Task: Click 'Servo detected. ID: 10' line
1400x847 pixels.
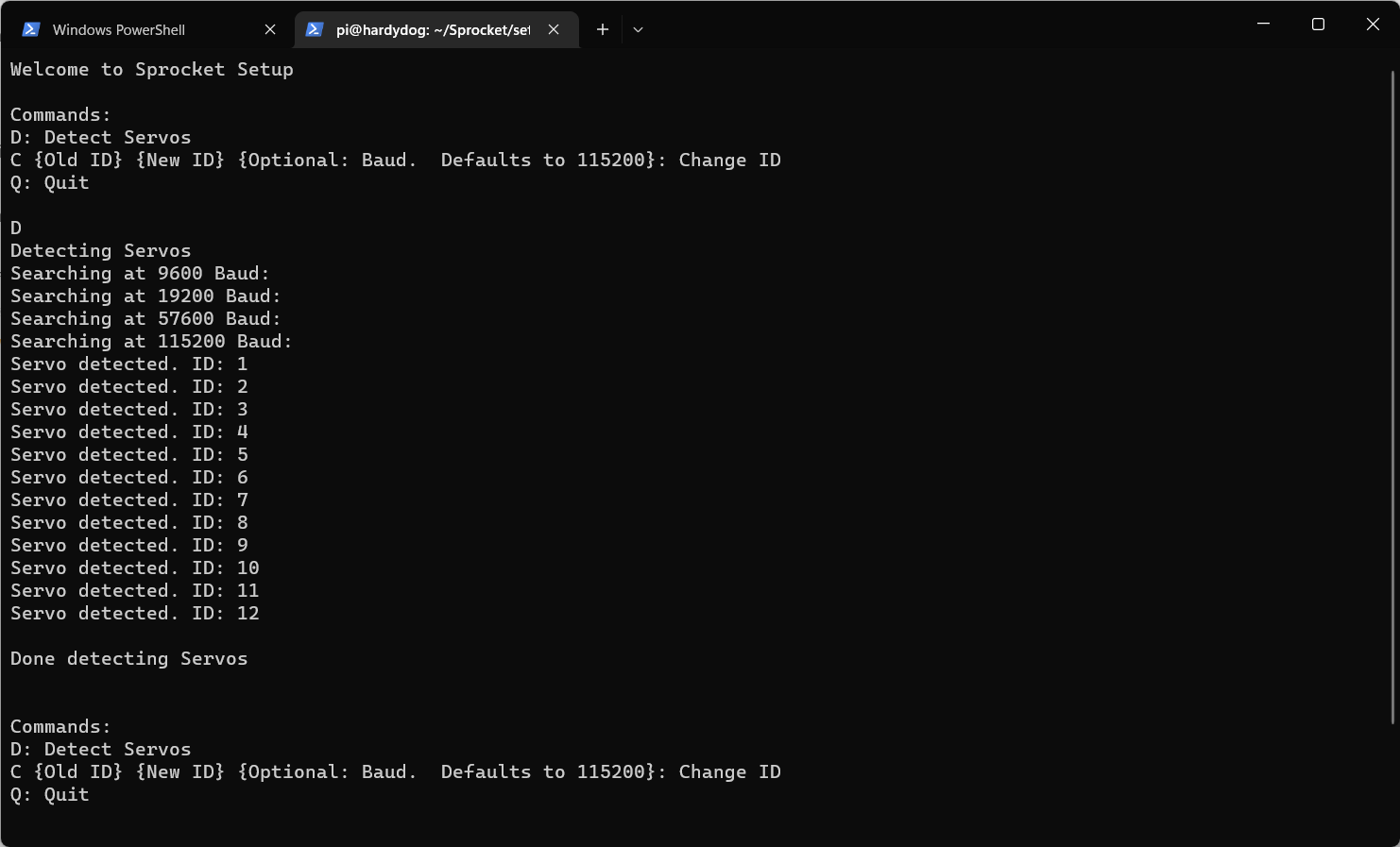Action: [x=135, y=567]
